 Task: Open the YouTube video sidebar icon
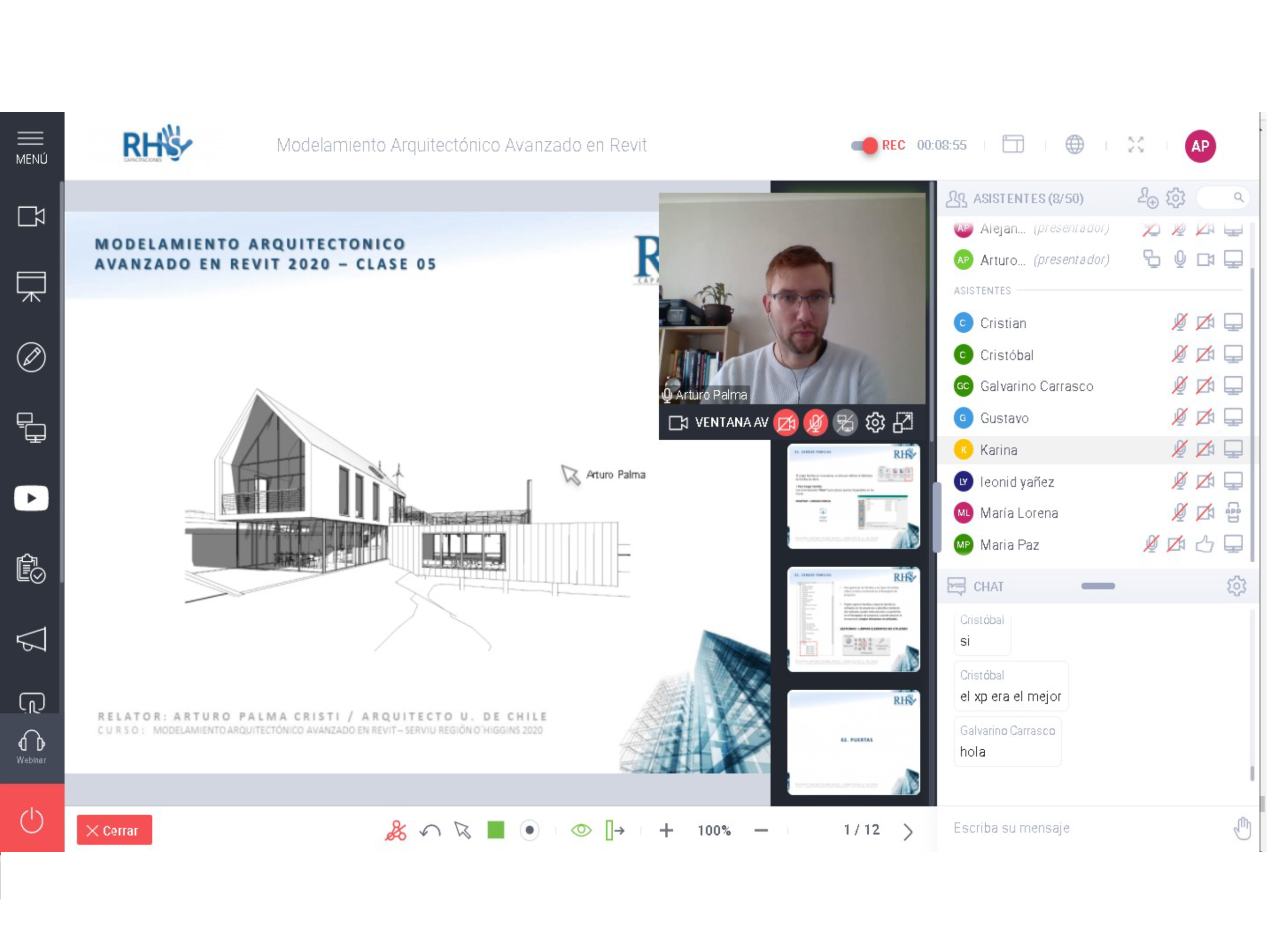pyautogui.click(x=31, y=497)
